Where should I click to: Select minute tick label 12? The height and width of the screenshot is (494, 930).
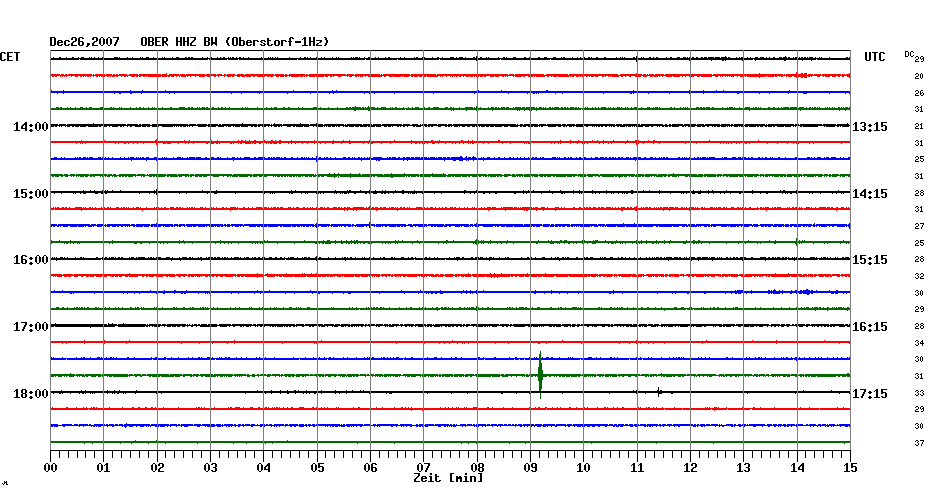tap(690, 468)
